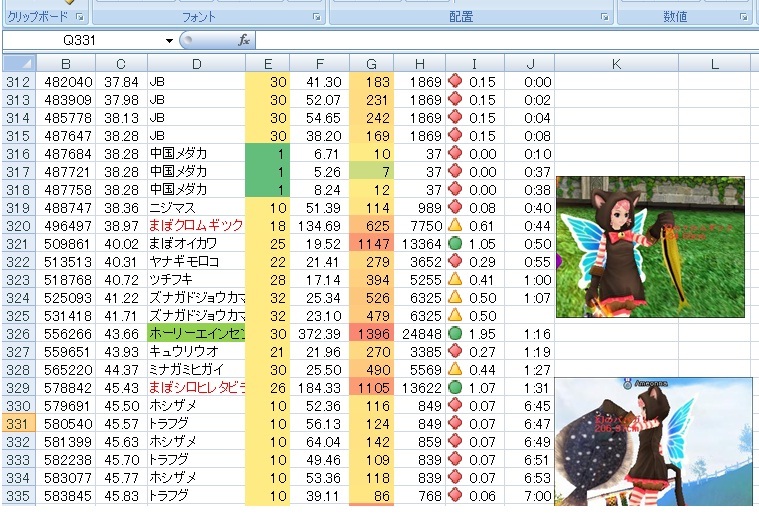Select cell with value 134.69
This screenshot has height=519, width=759.
[x=319, y=226]
